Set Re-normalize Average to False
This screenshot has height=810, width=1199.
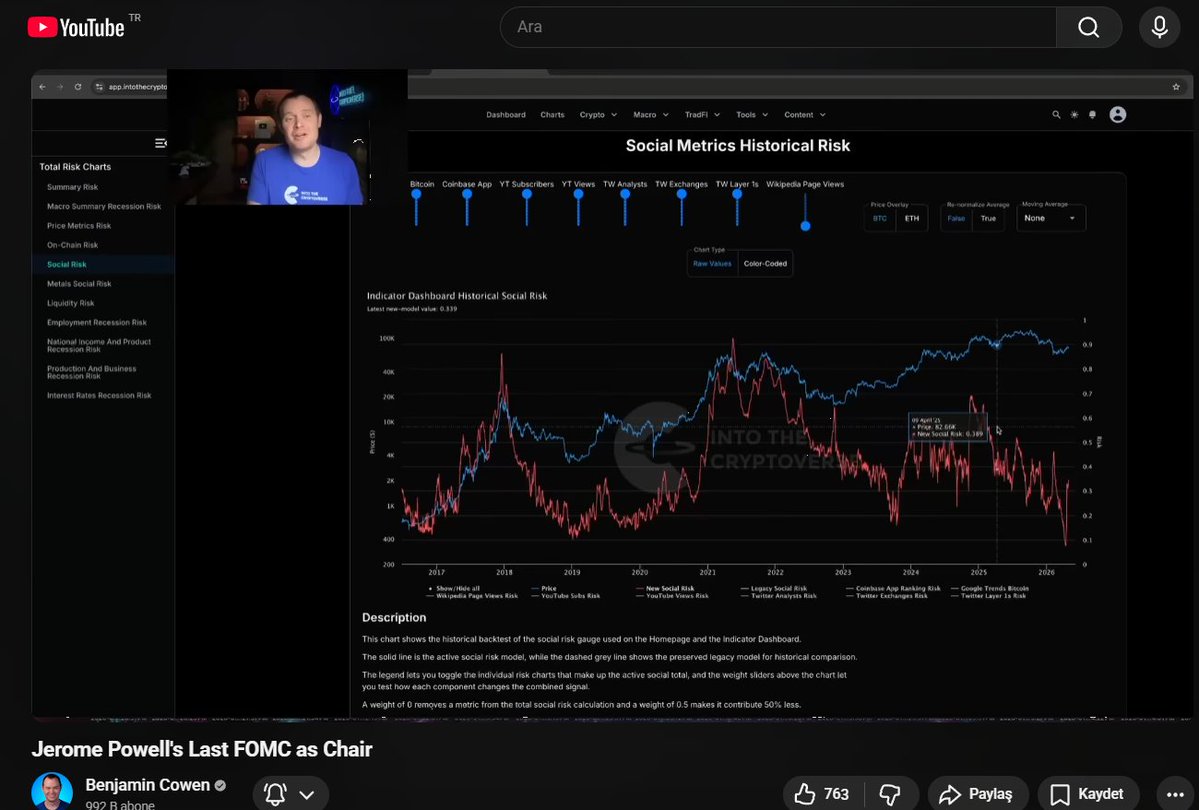pyautogui.click(x=956, y=219)
